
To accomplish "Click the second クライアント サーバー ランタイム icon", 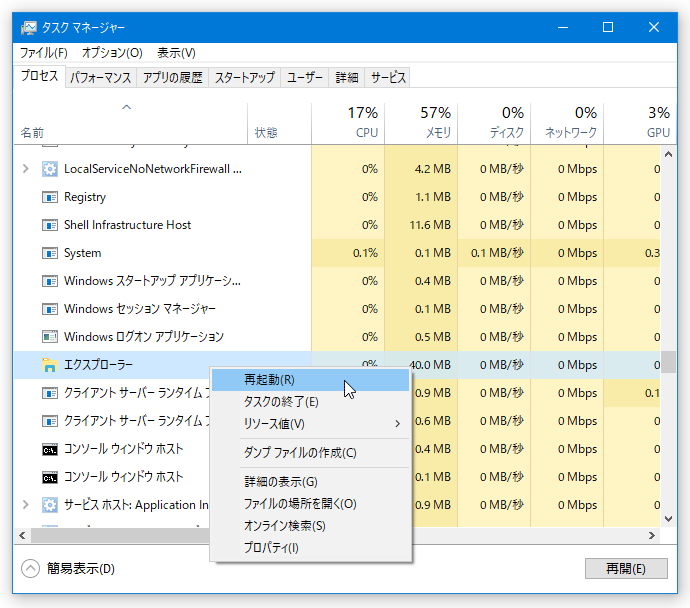I will [x=50, y=421].
